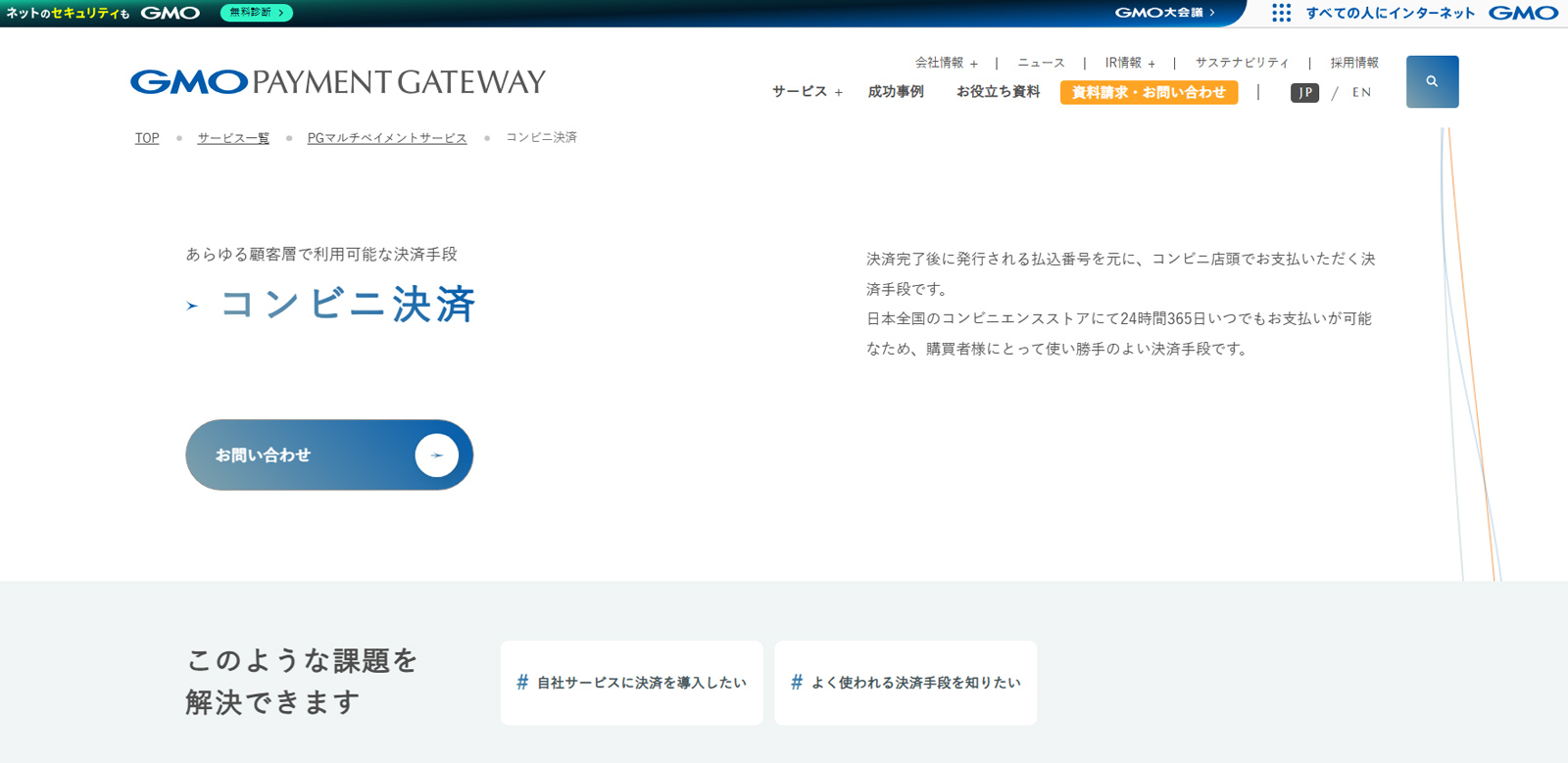Click the GMO logo in top-left banner
This screenshot has width=1568, height=763.
(171, 13)
